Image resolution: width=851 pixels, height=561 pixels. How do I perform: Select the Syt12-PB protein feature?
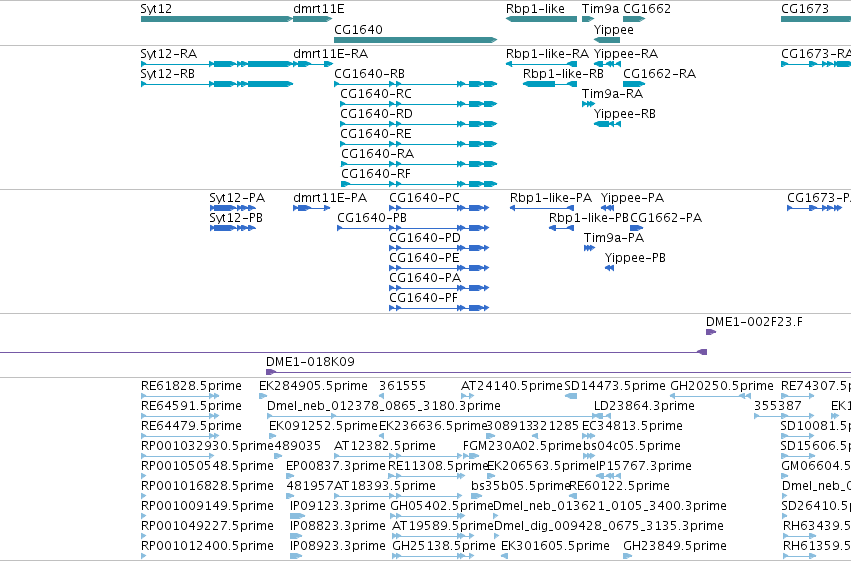pyautogui.click(x=232, y=228)
